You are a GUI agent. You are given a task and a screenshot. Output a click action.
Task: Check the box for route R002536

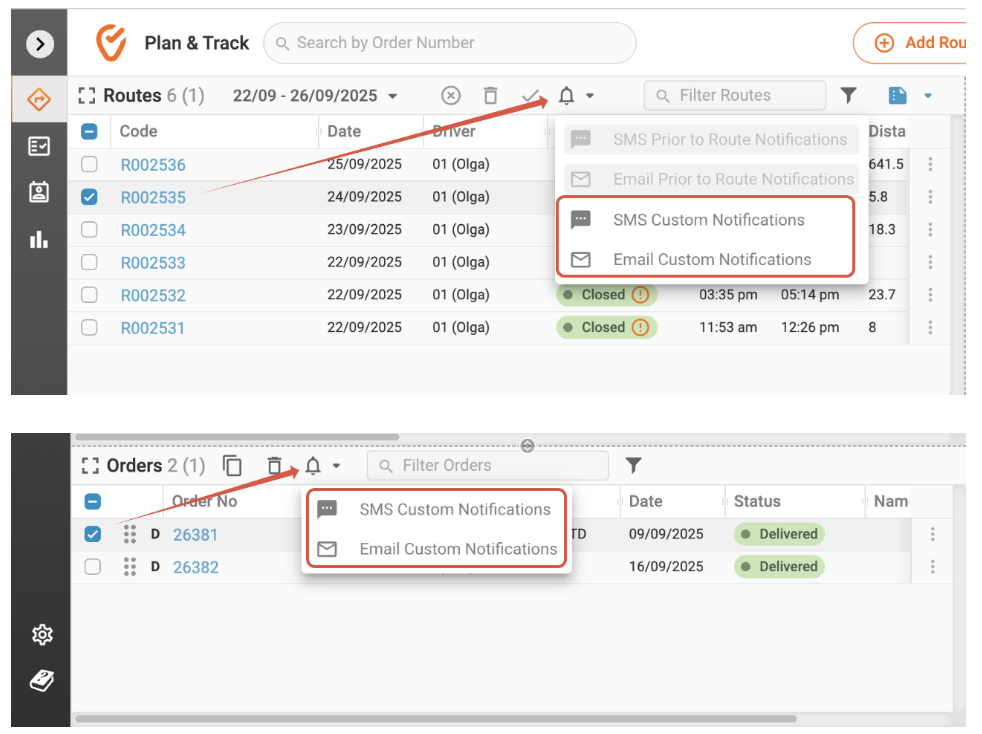point(90,164)
